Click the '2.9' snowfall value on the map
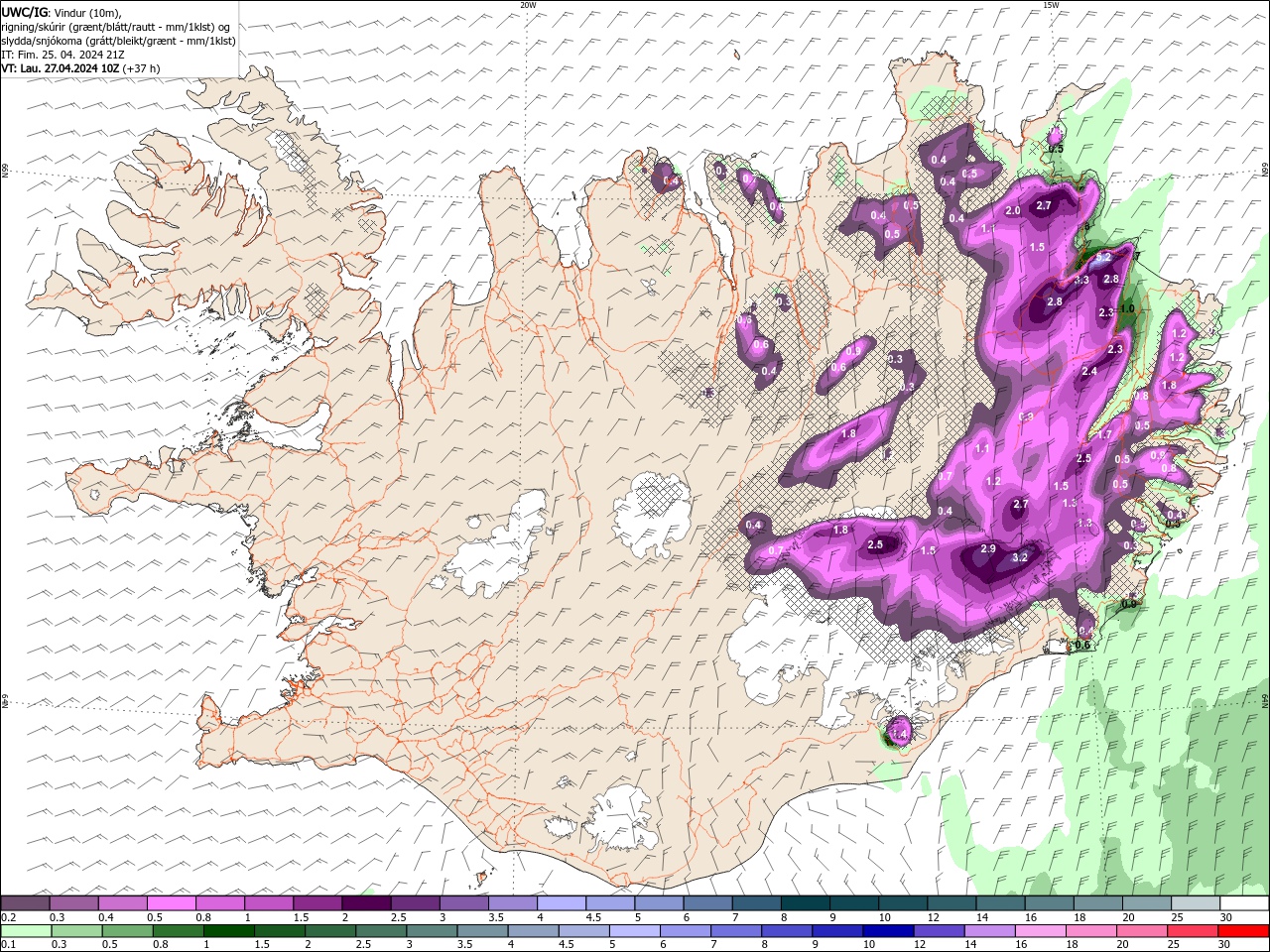 [x=988, y=548]
